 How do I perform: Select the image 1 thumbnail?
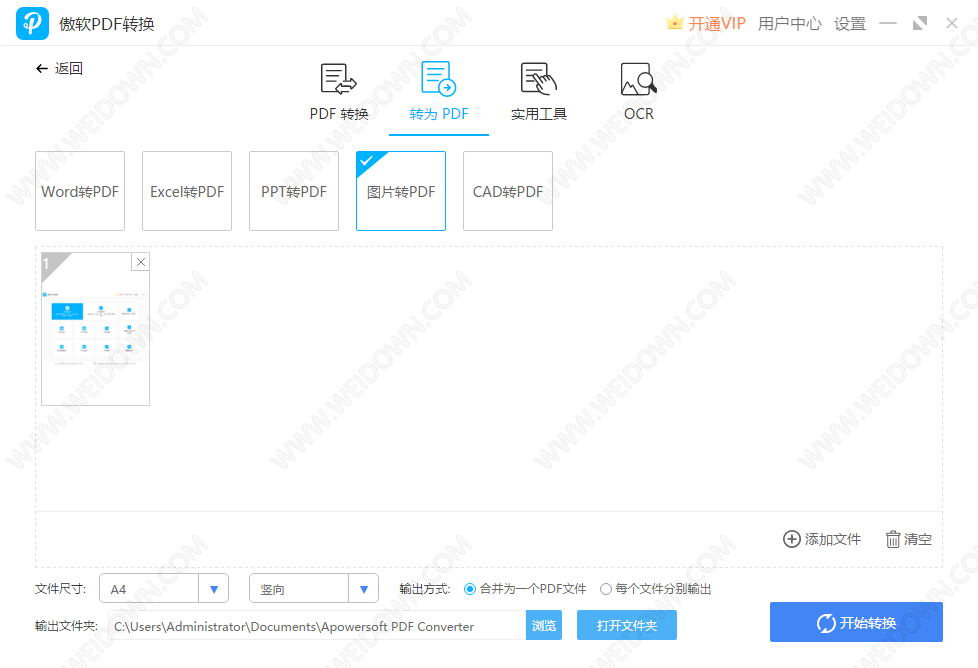pyautogui.click(x=95, y=329)
